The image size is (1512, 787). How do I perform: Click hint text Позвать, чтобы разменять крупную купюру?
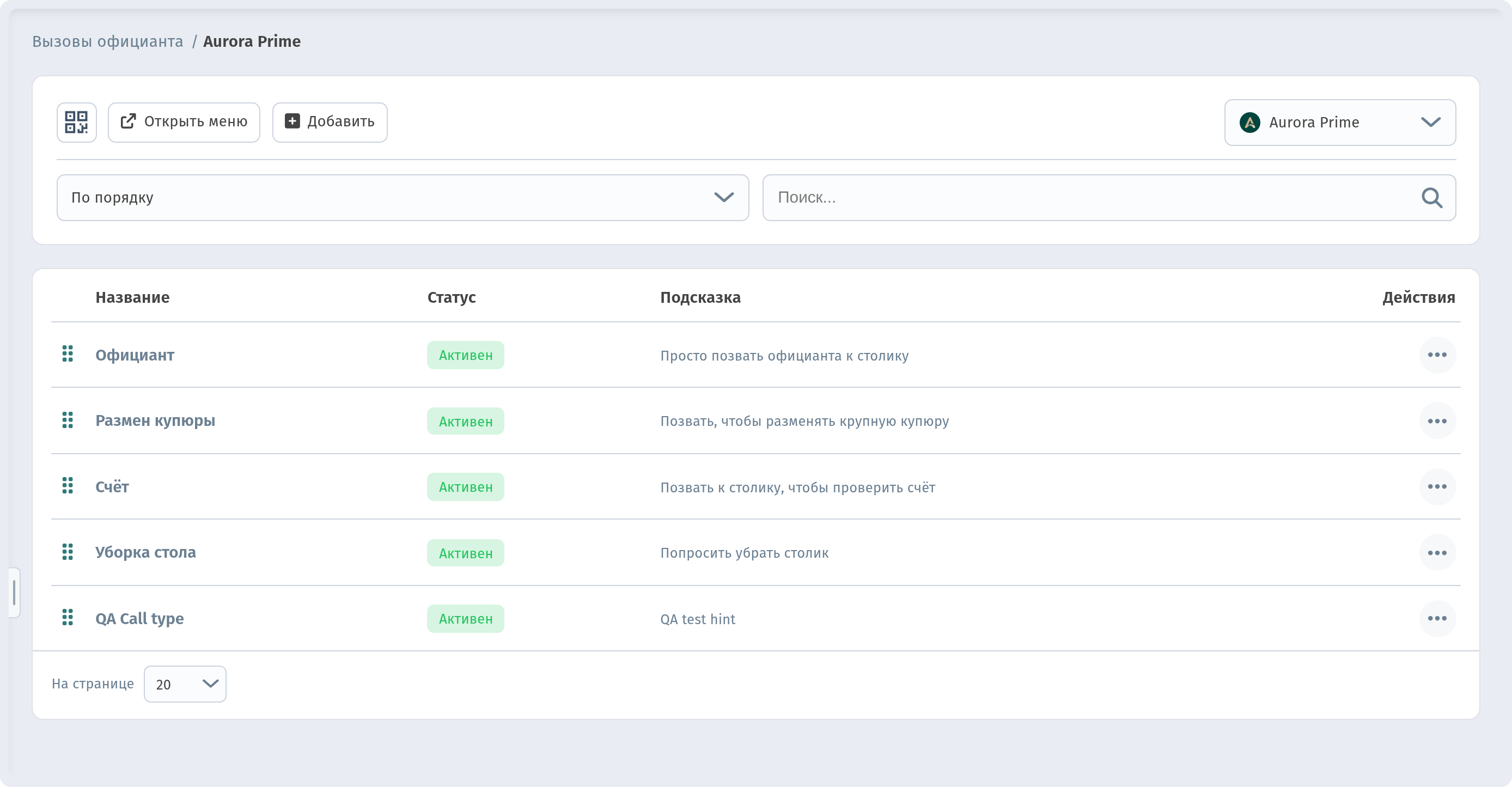(x=804, y=422)
